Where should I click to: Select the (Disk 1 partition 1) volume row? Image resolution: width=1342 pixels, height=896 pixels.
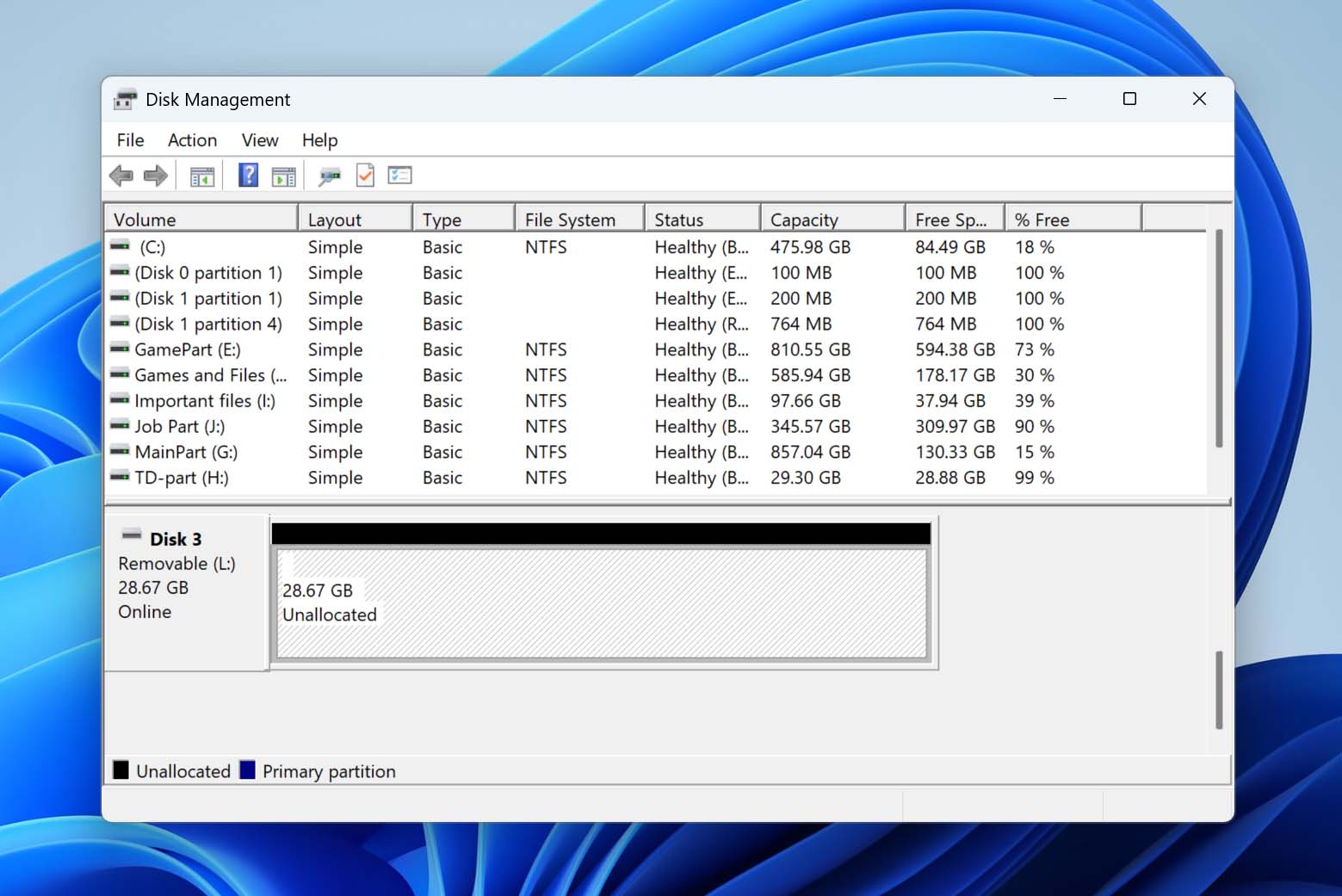(x=655, y=299)
